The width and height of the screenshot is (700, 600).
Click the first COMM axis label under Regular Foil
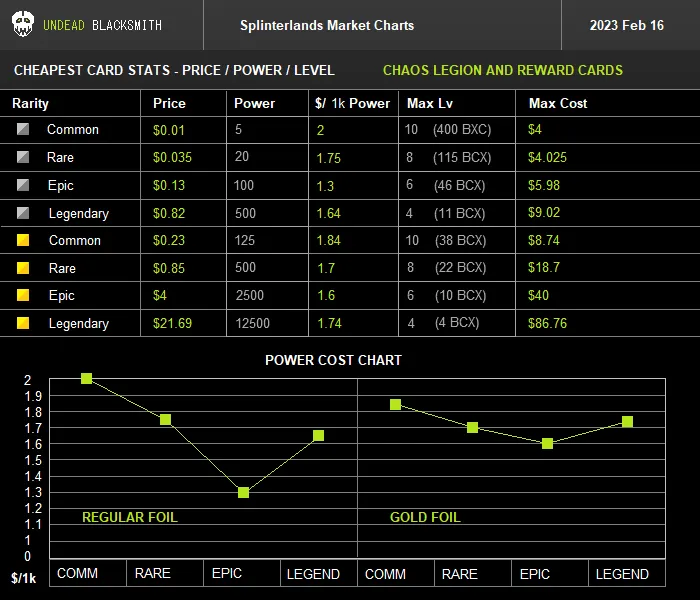coord(77,573)
